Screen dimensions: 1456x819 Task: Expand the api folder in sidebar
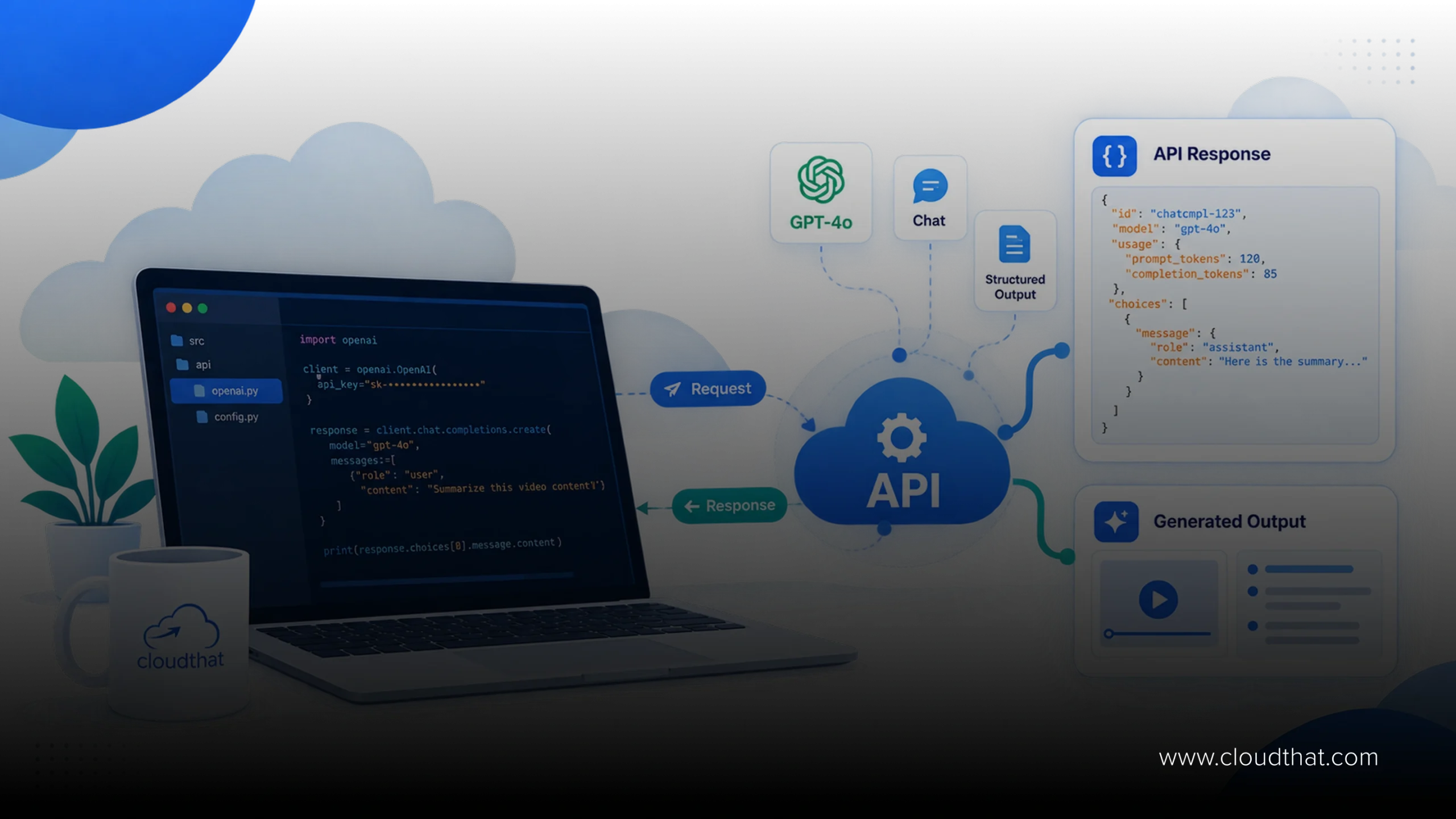[x=194, y=365]
